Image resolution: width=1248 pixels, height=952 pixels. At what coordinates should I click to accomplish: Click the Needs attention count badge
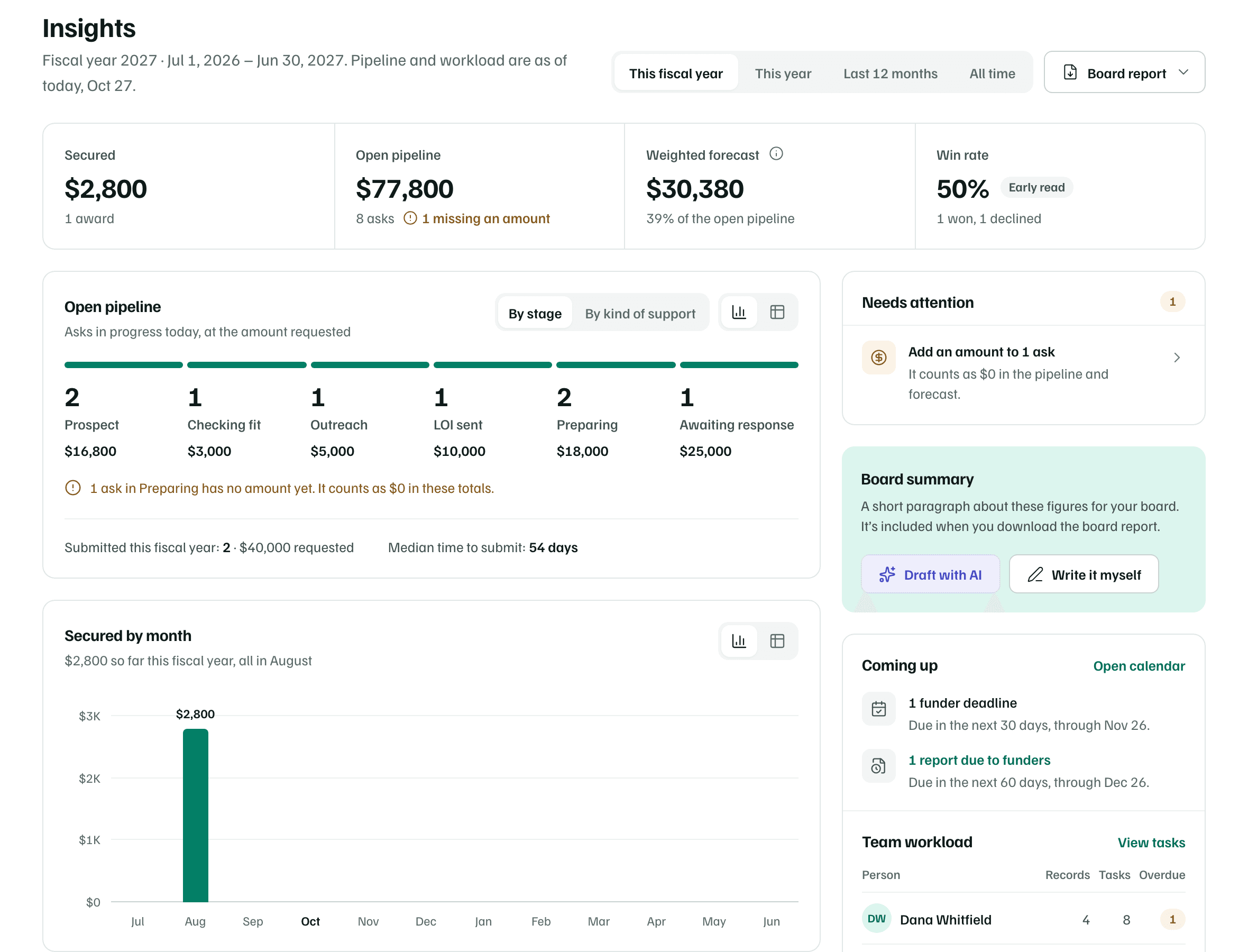pos(1172,302)
